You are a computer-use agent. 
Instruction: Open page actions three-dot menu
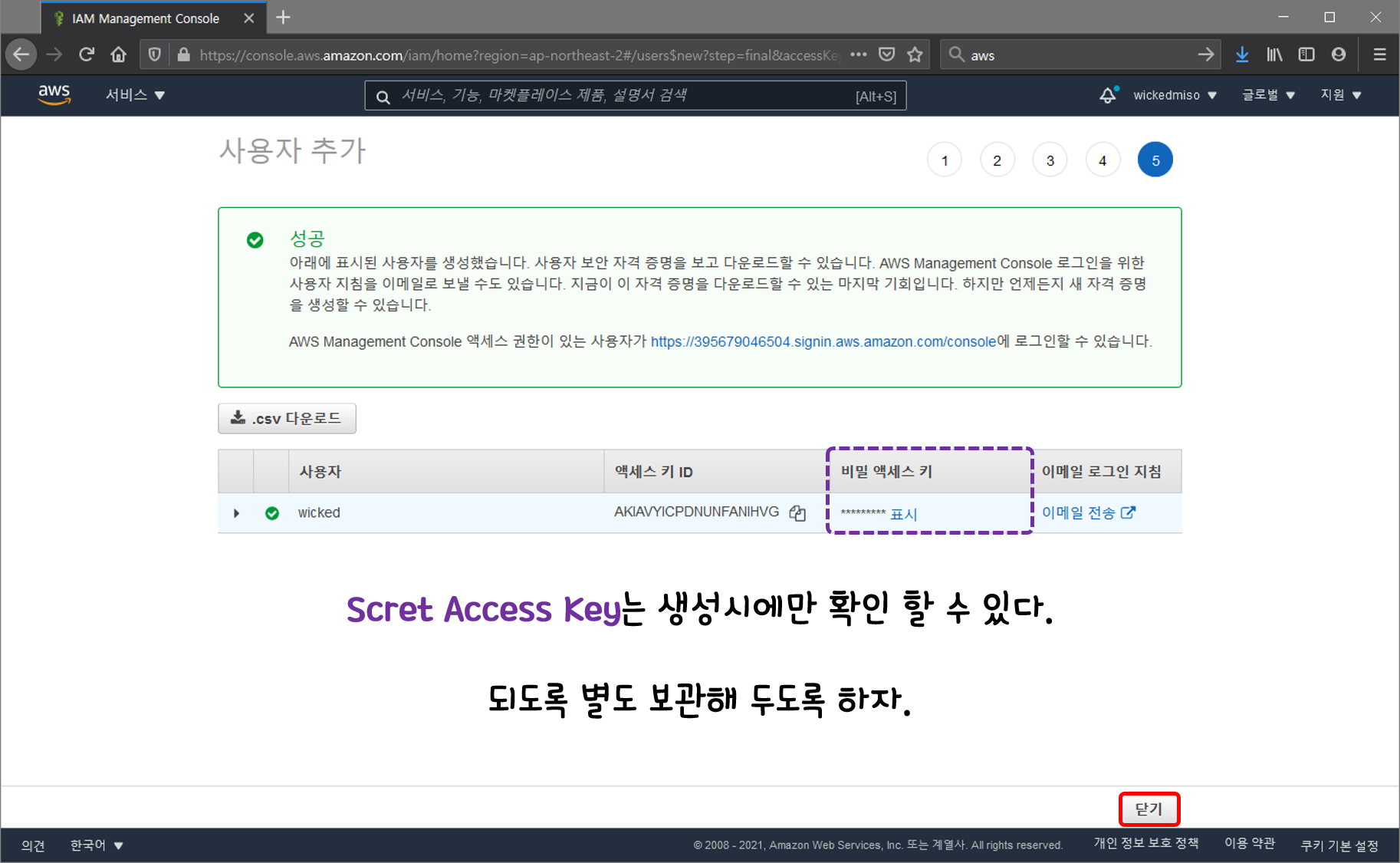tap(859, 54)
